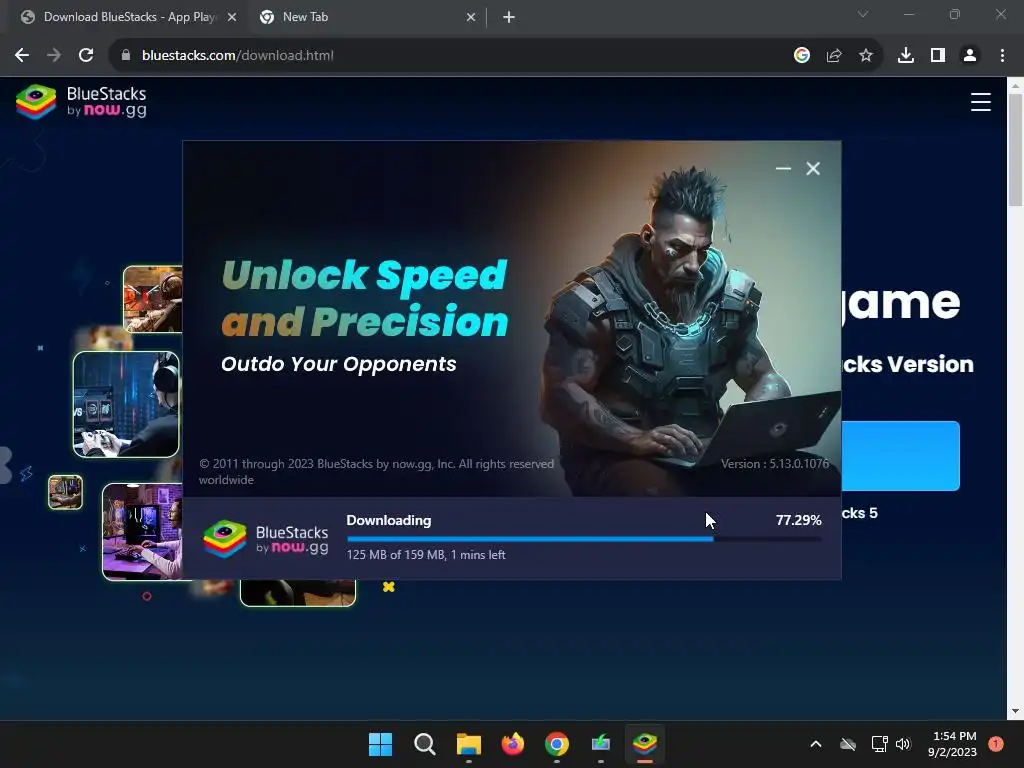Select the Download BlueStacks tab

tap(127, 17)
